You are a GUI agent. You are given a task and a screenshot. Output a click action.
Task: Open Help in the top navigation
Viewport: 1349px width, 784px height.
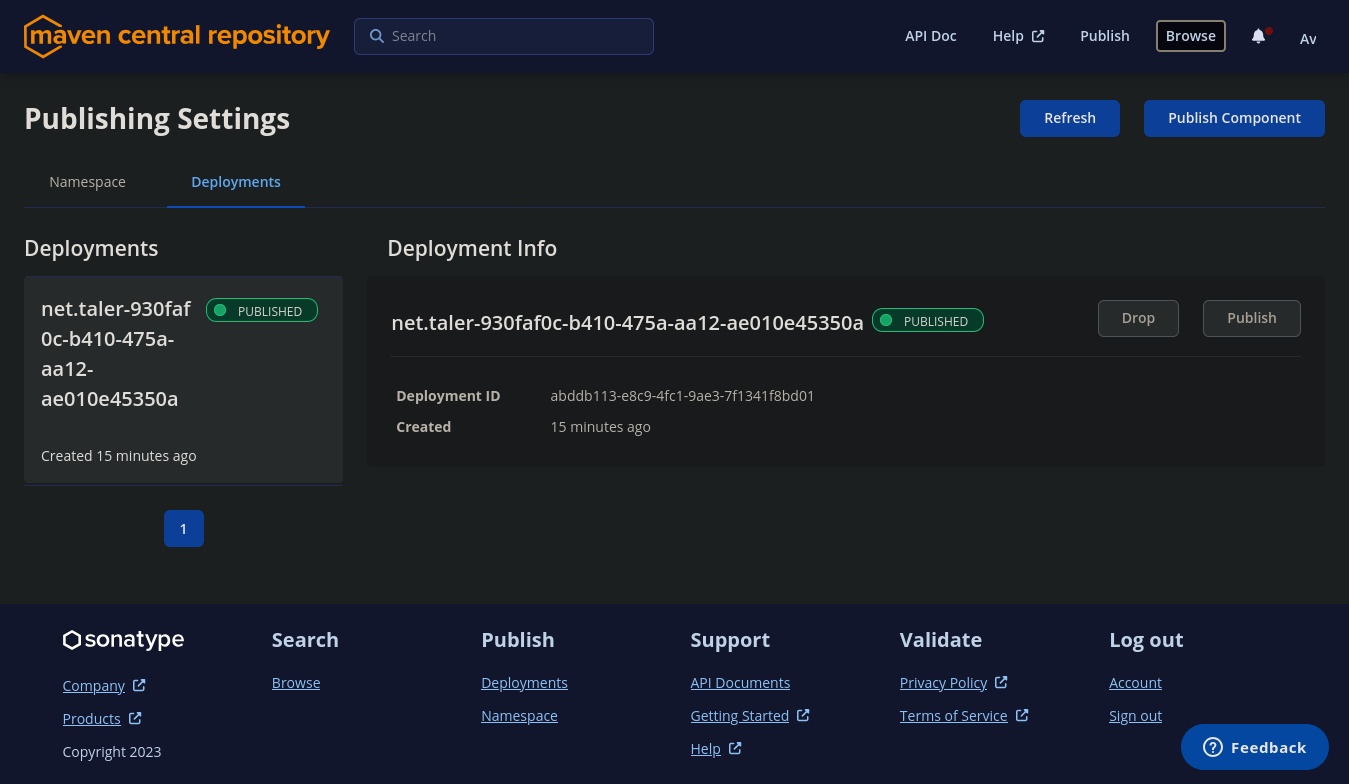[1018, 36]
